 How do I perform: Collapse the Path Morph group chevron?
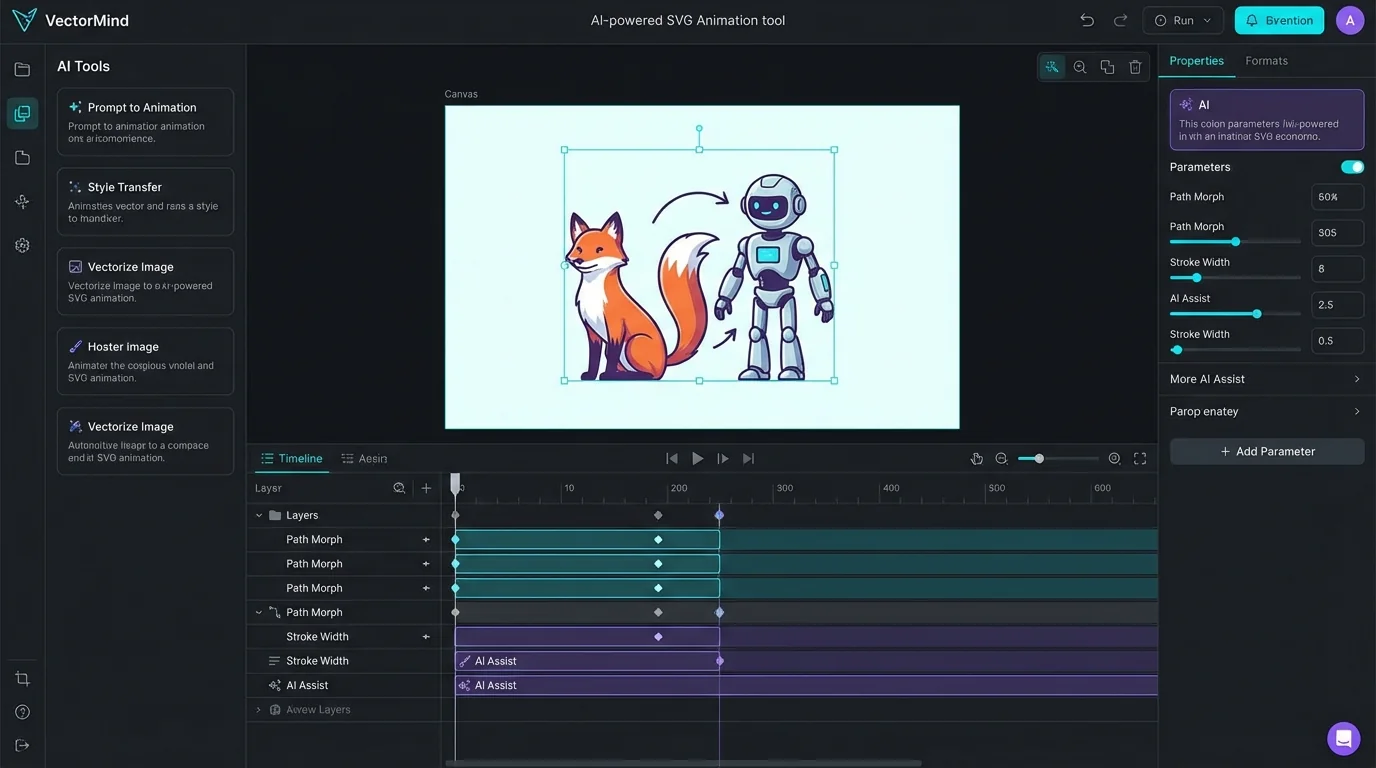259,613
